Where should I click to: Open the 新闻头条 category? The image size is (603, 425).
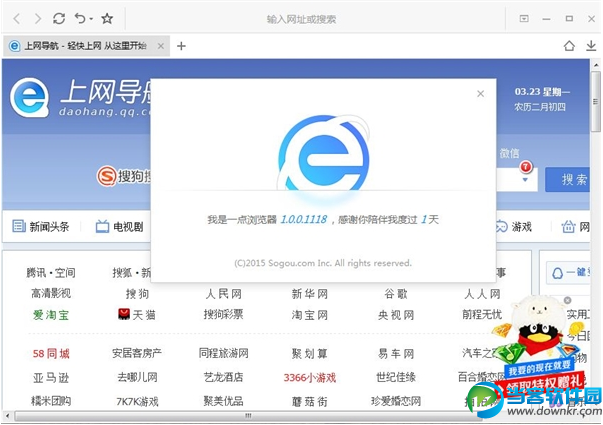50,227
